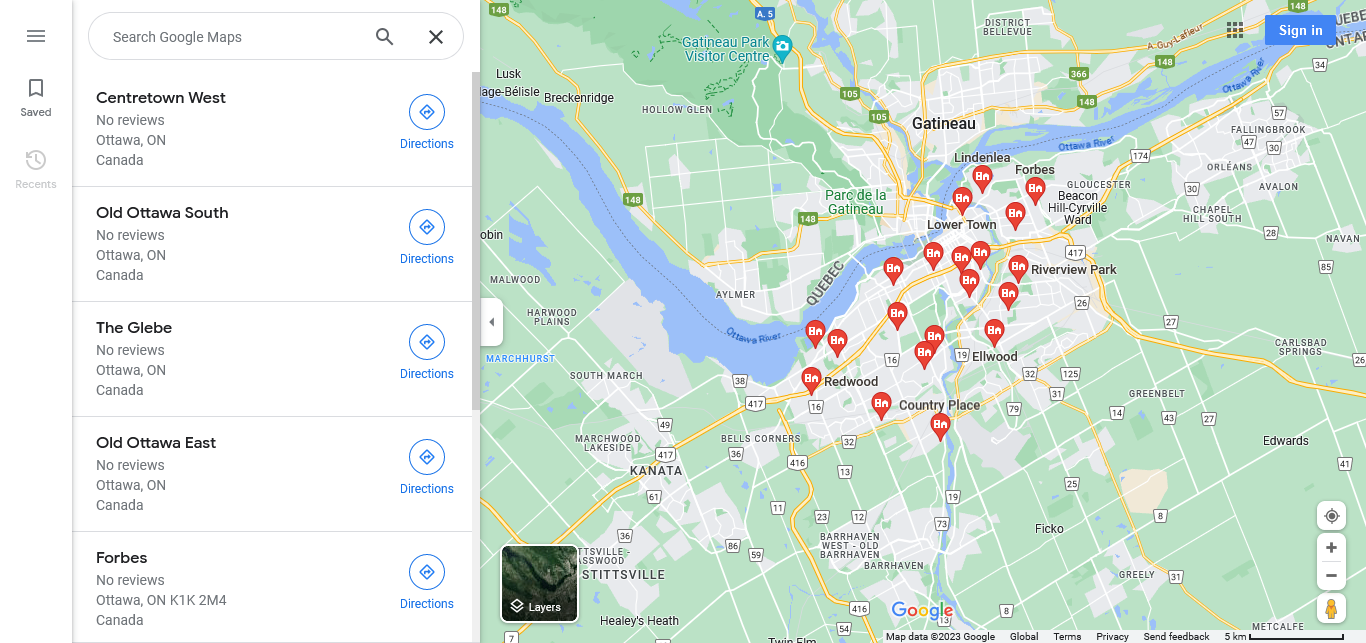Clear the search with X icon
Viewport: 1366px width, 643px height.
click(436, 37)
